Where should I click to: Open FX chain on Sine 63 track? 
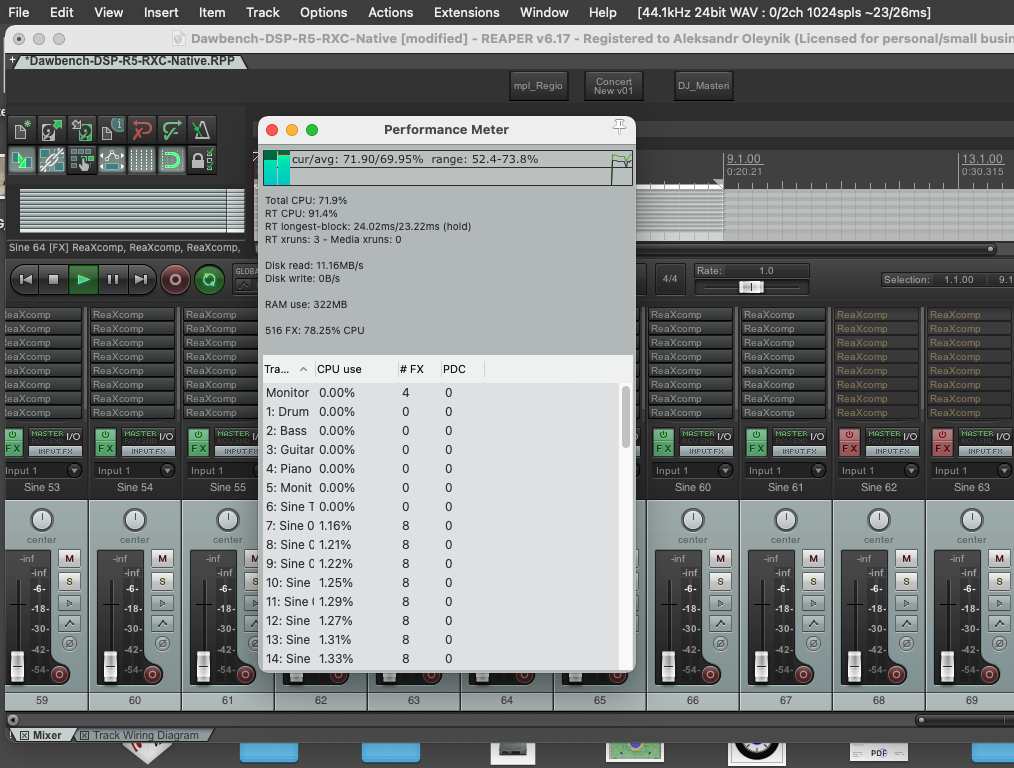943,449
